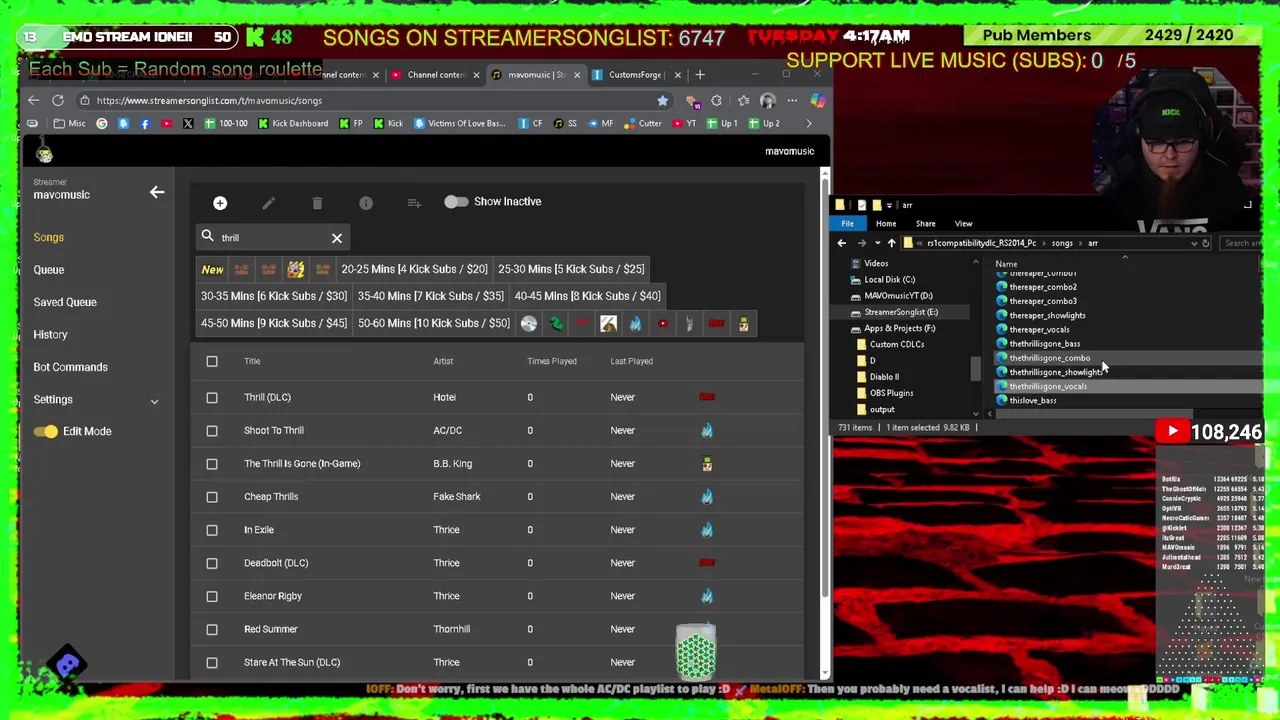Open Bot Commands in sidebar
The width and height of the screenshot is (1280, 720).
point(70,367)
